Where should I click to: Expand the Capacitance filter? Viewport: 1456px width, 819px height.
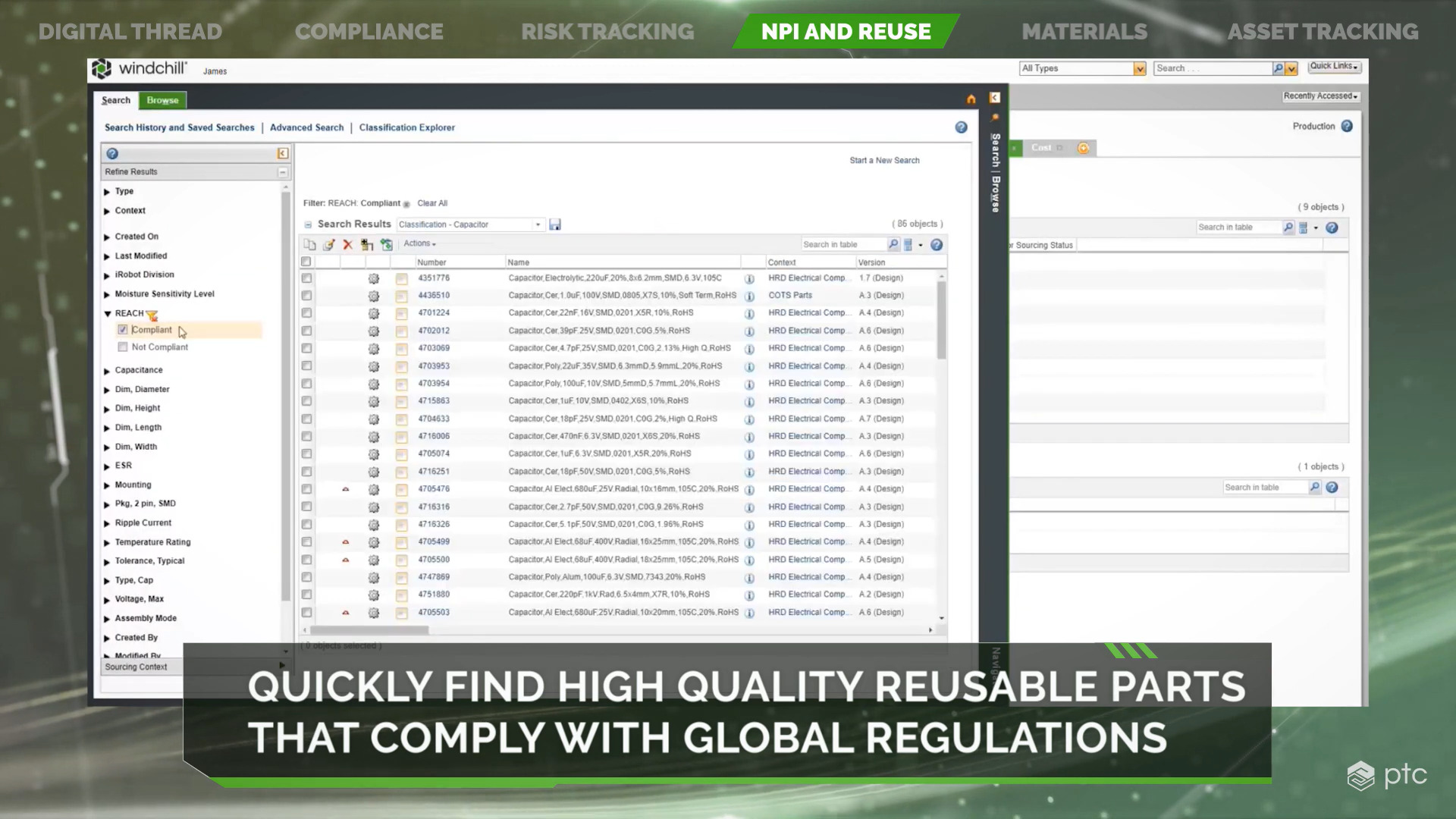107,371
